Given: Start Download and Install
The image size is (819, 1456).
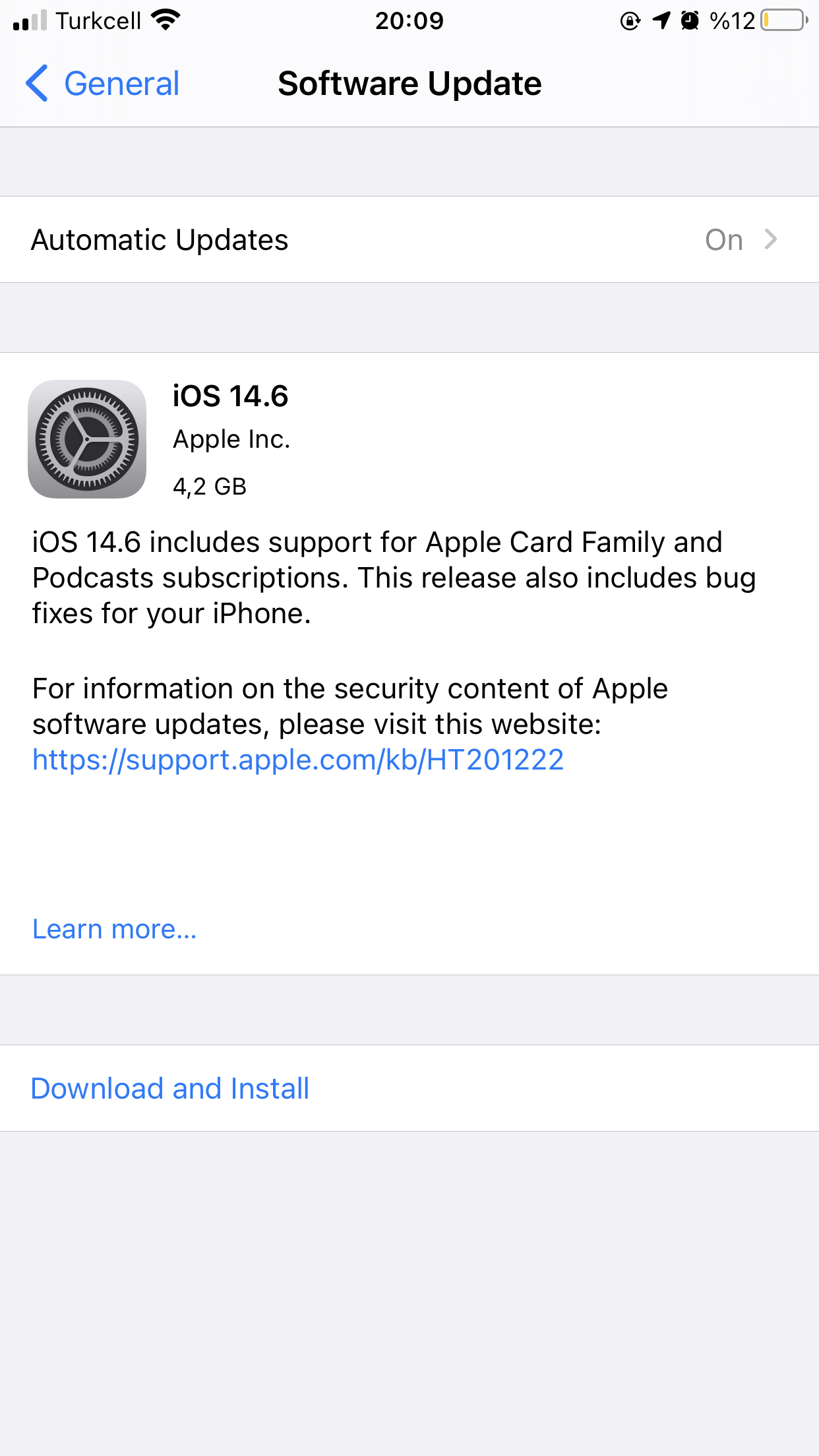Looking at the screenshot, I should click(x=170, y=1088).
